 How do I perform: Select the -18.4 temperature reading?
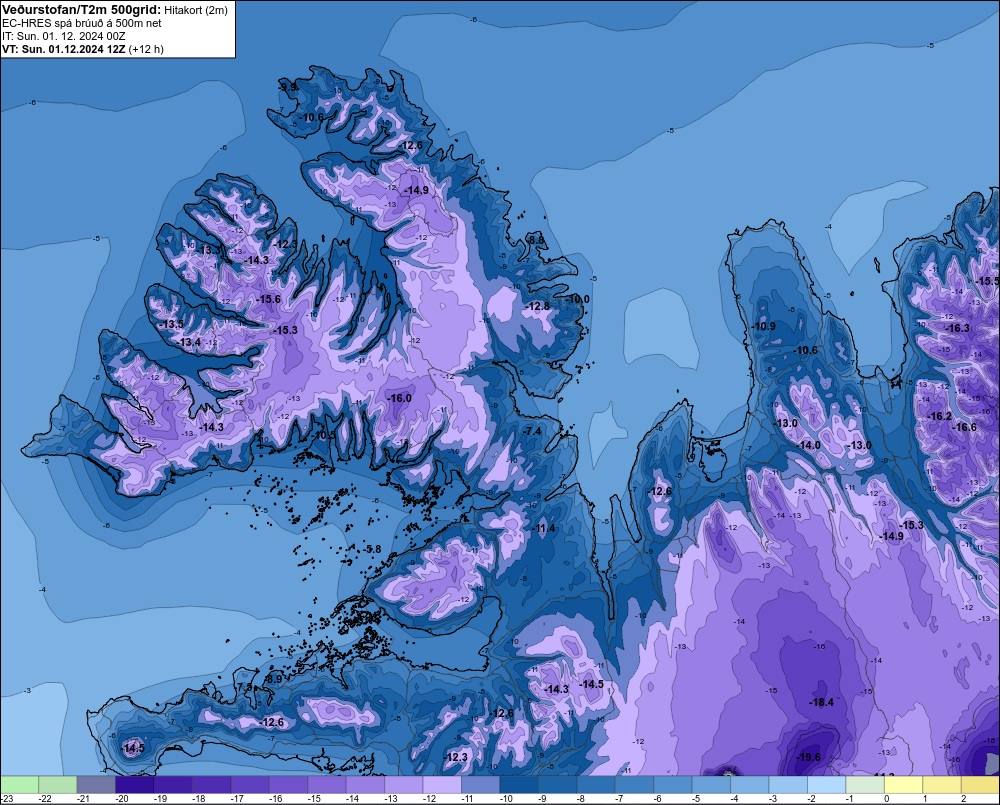tap(821, 702)
